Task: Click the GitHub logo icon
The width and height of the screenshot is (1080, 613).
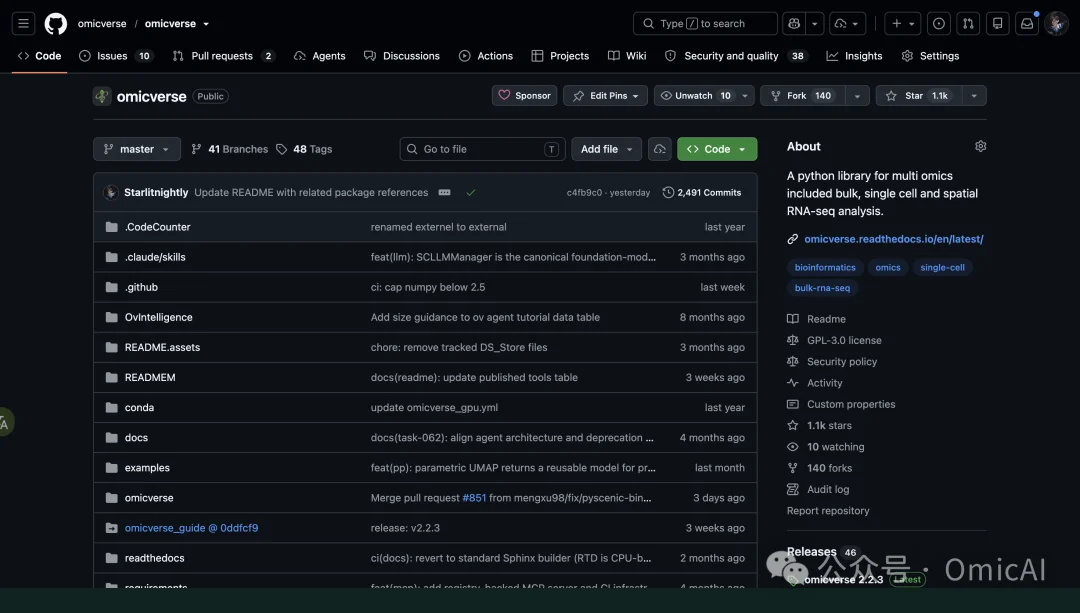Action: coord(56,23)
